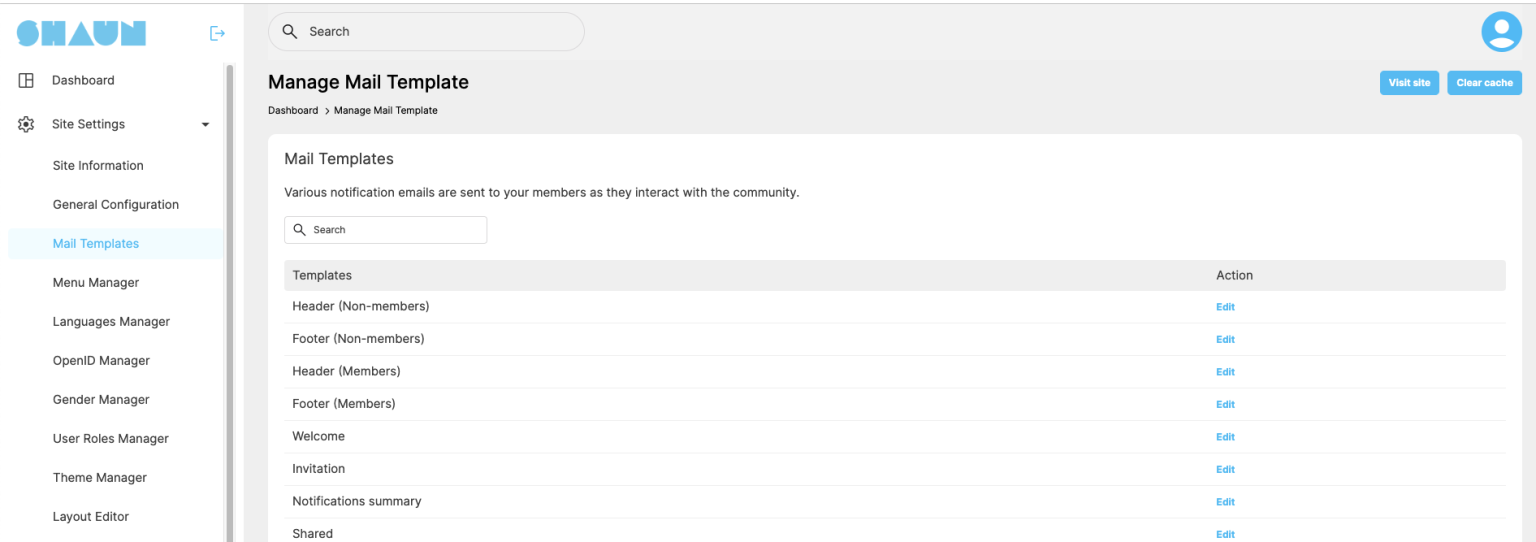Screen dimensions: 1536x542
Task: Click the Header (Members) row text
Action: 346,371
